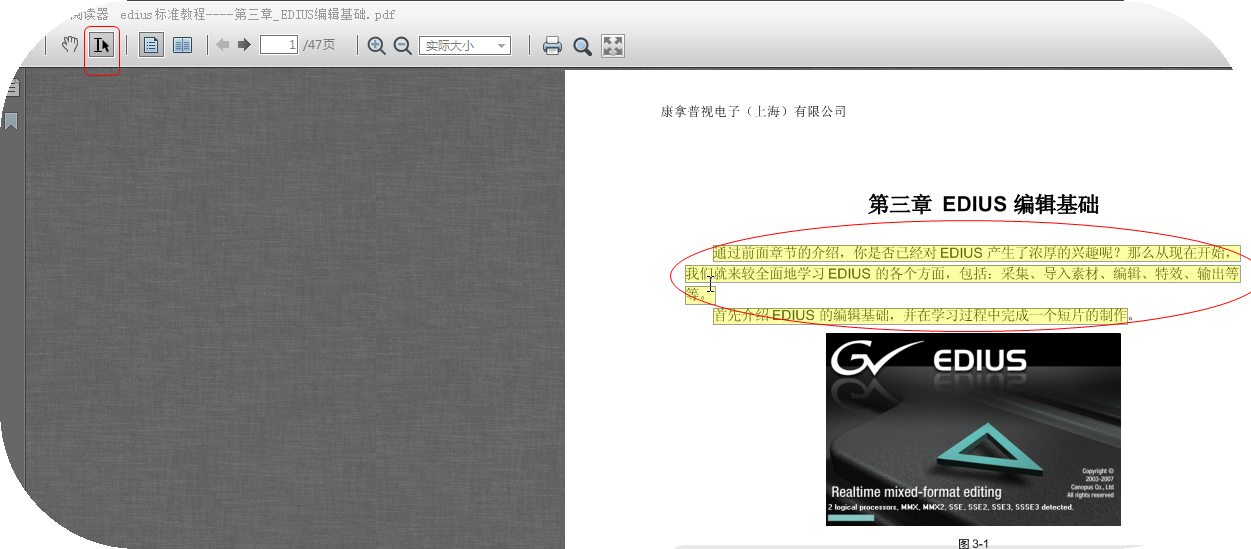Switch to two-page side-by-side view
This screenshot has width=1251, height=549.
coord(182,45)
